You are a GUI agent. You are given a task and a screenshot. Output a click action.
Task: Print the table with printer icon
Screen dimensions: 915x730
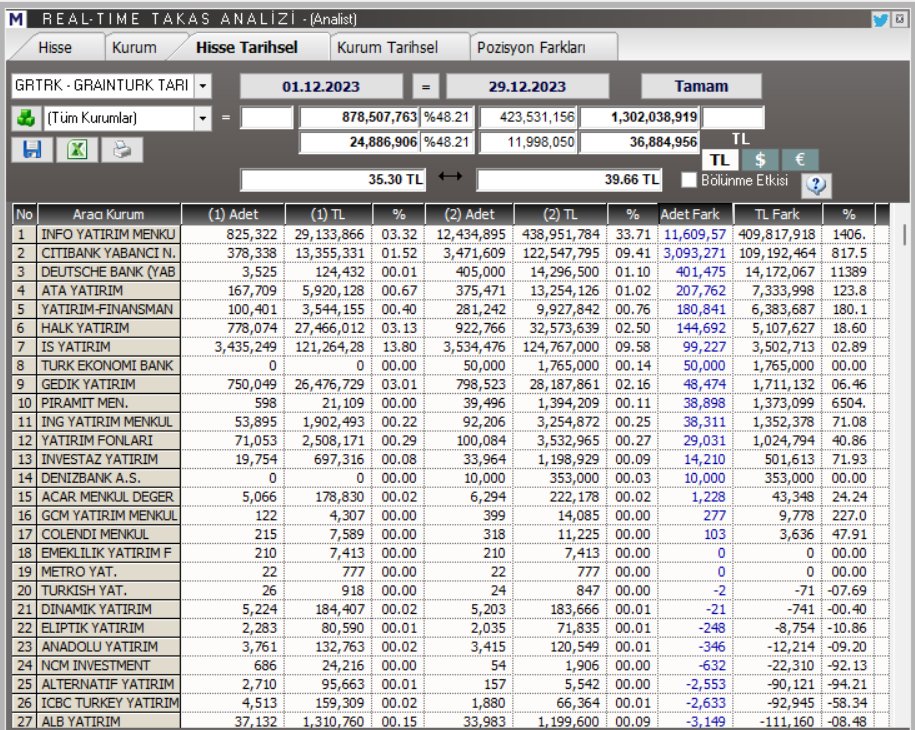(122, 149)
